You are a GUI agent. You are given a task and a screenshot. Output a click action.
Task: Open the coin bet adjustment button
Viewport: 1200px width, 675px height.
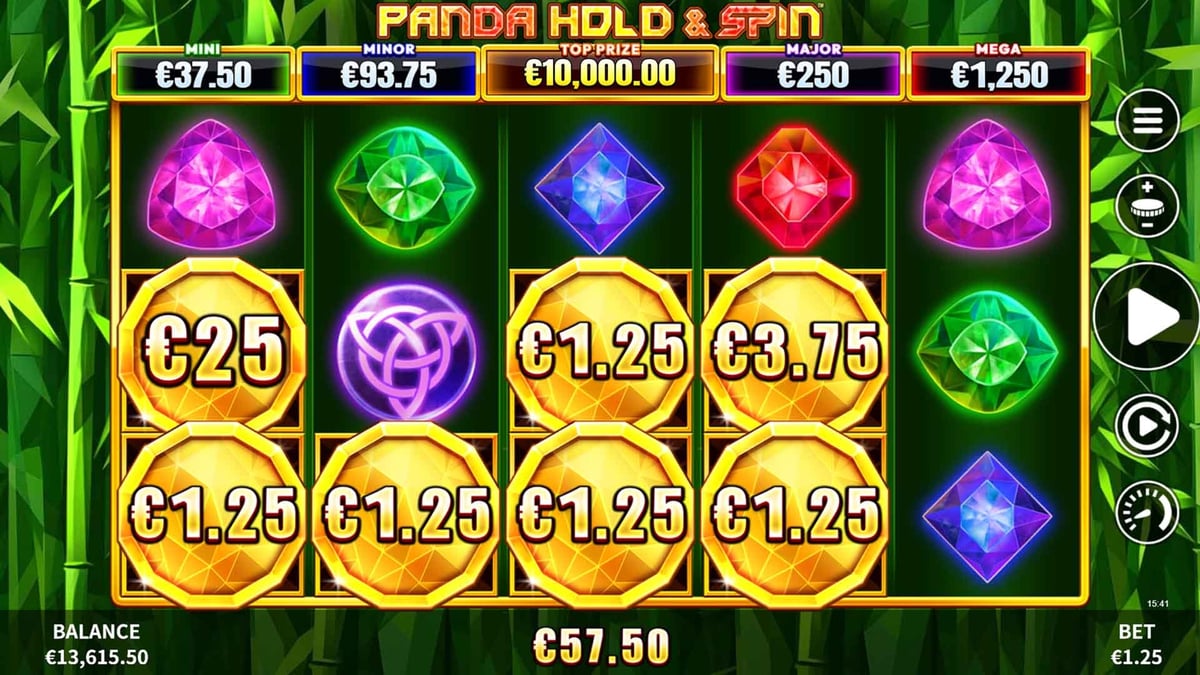(x=1147, y=206)
